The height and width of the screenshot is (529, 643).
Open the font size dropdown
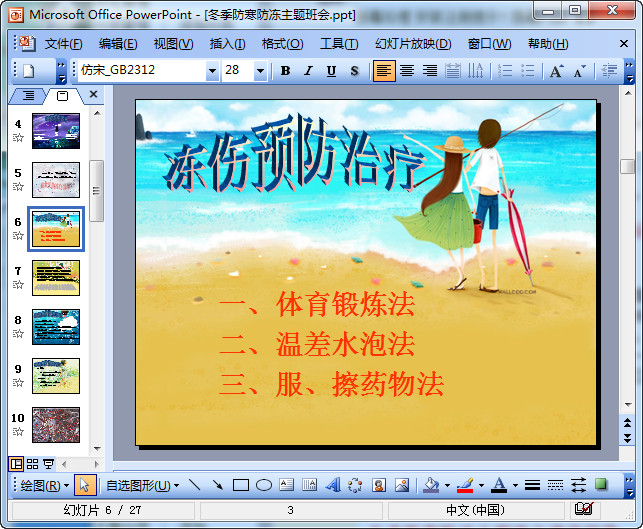point(260,71)
